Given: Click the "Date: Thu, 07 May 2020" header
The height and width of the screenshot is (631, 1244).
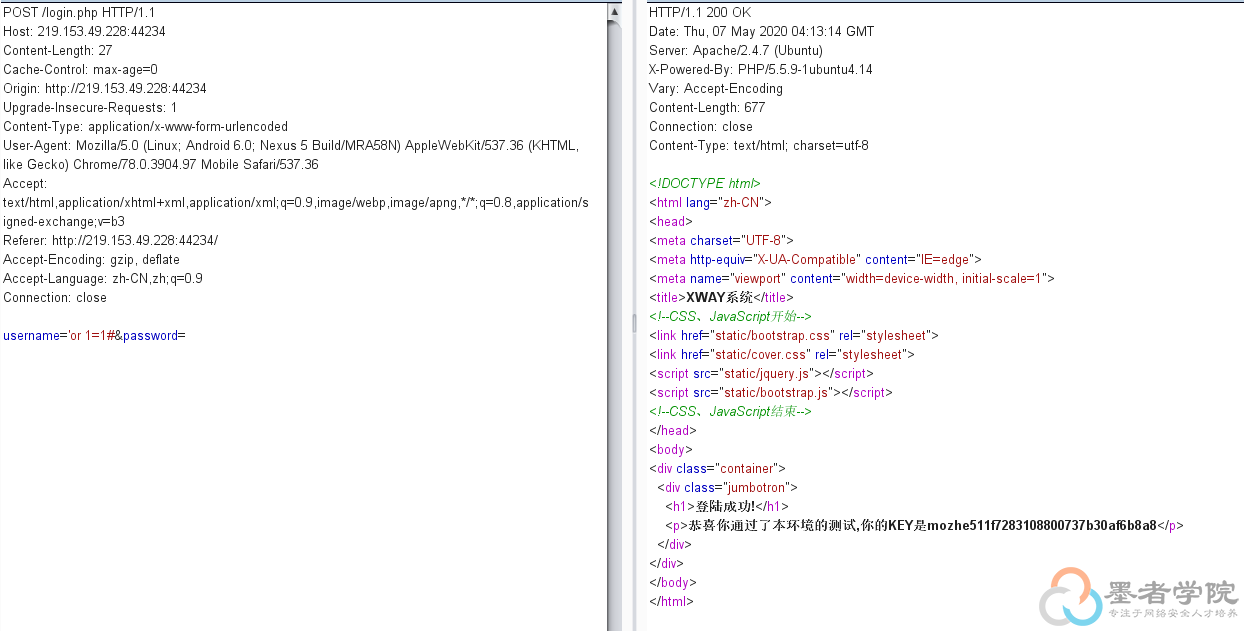Looking at the screenshot, I should (x=761, y=31).
